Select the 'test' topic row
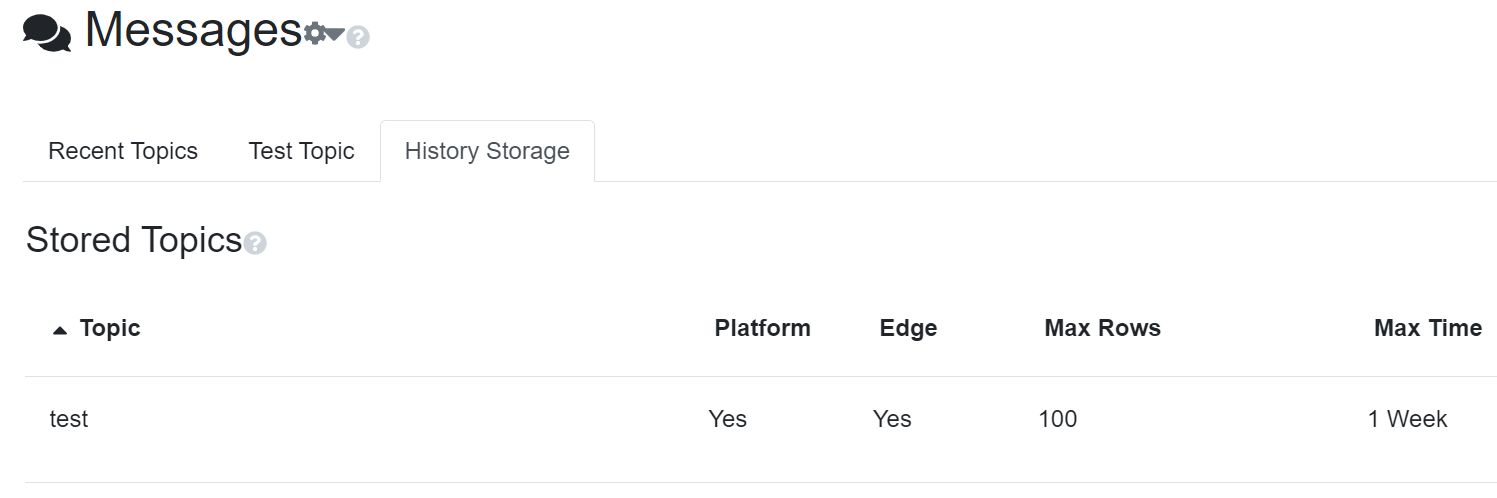1497x498 pixels. click(x=69, y=419)
